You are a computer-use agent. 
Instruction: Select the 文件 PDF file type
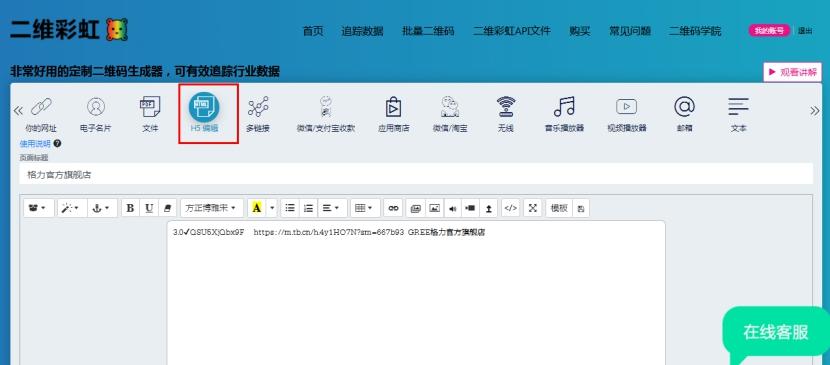point(150,113)
